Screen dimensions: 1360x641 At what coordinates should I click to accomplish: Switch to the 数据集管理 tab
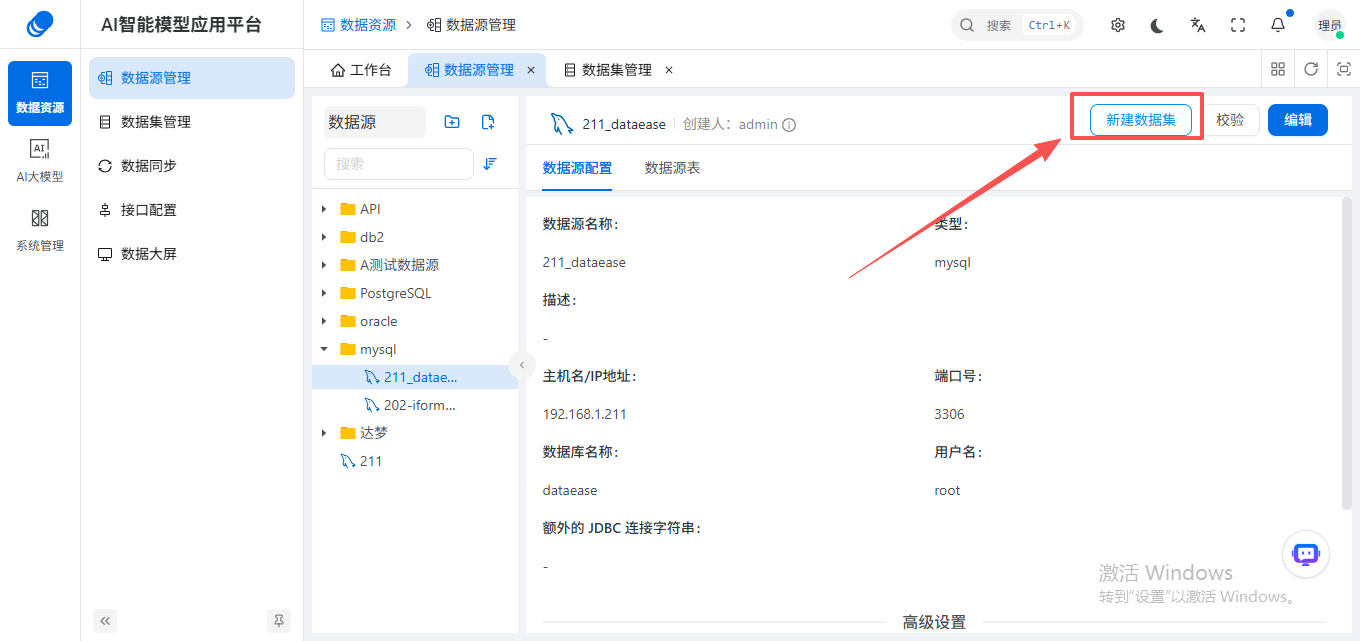tap(617, 70)
